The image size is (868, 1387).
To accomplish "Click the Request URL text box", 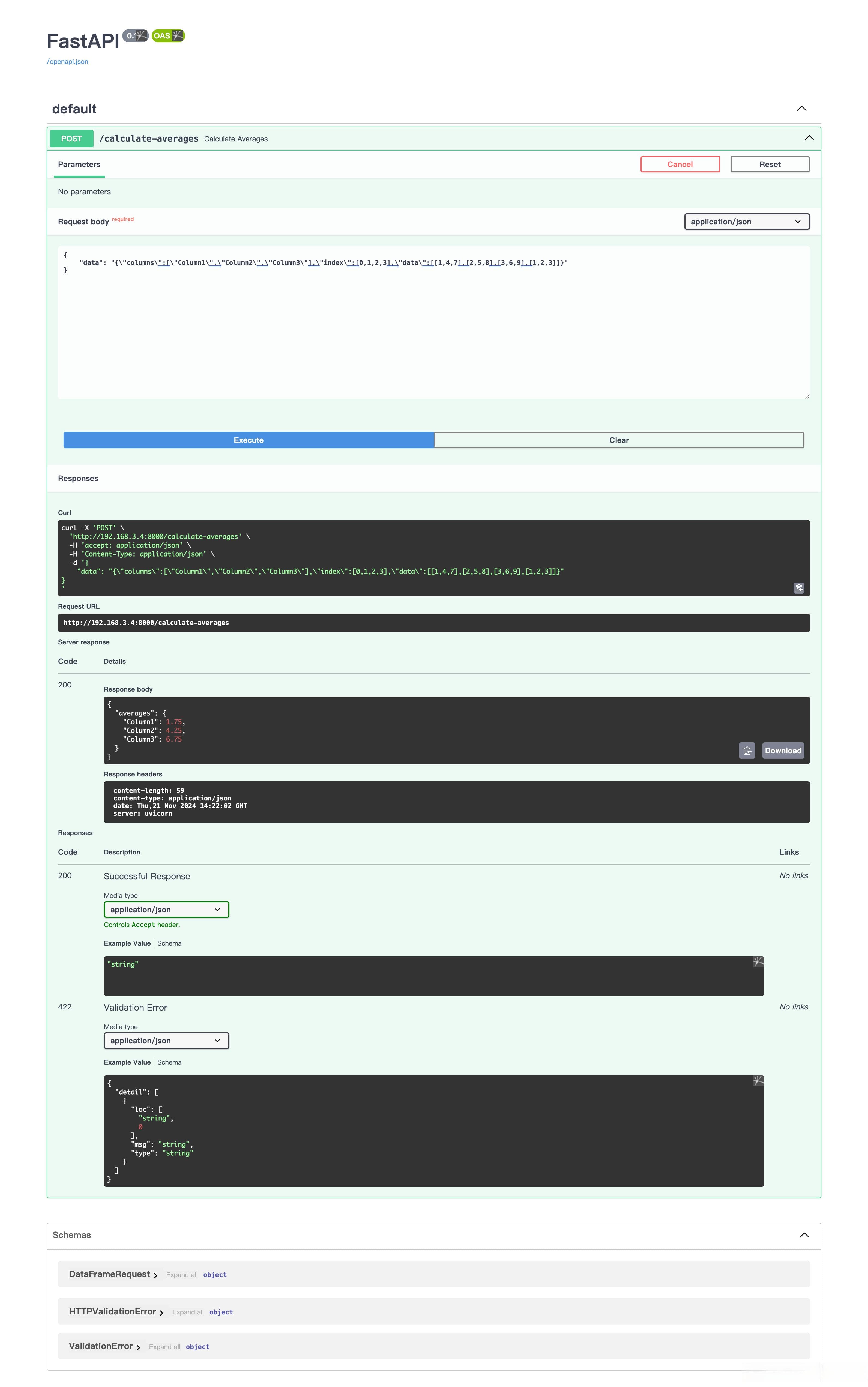I will coord(433,623).
